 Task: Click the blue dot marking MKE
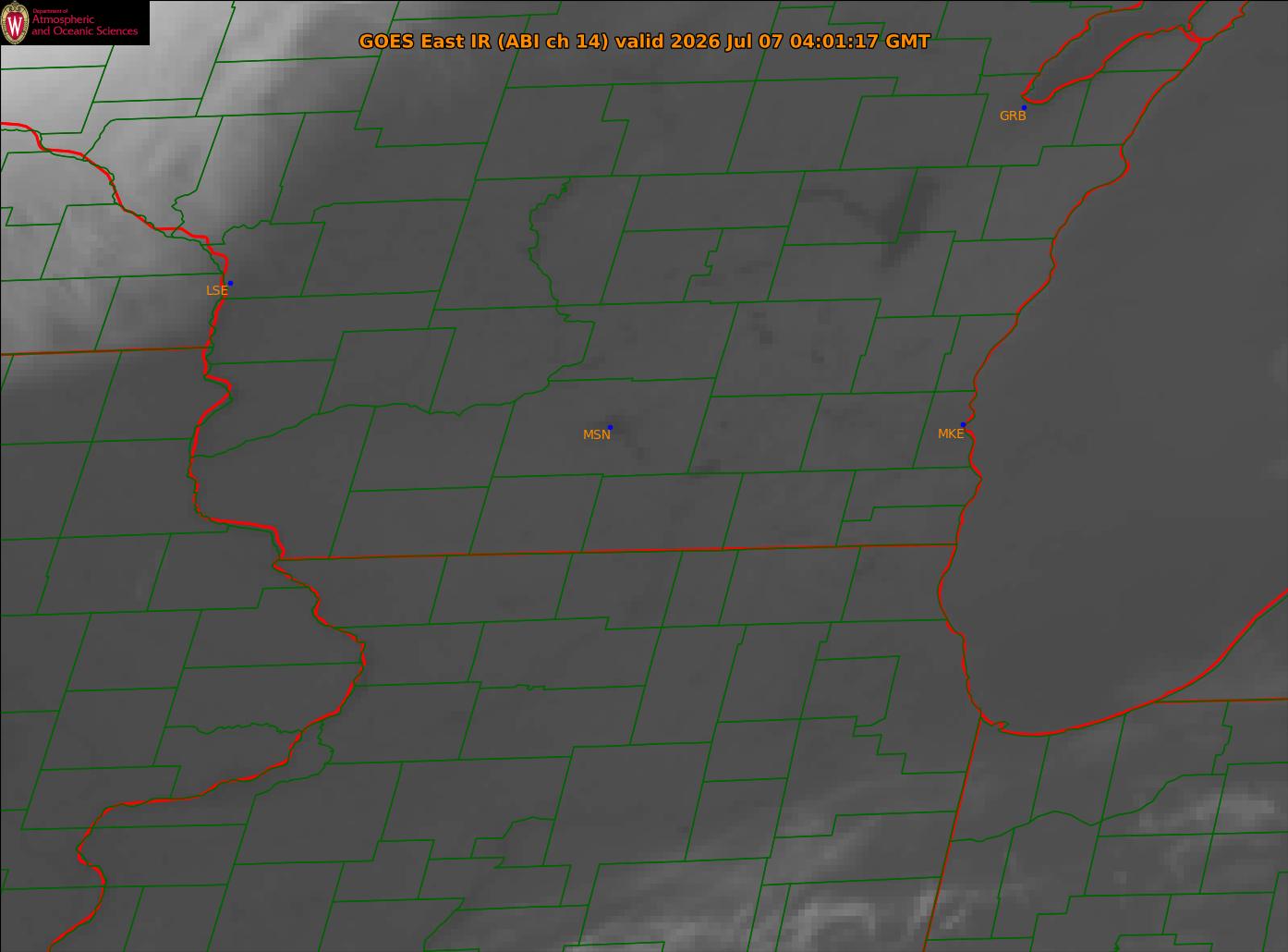(963, 425)
